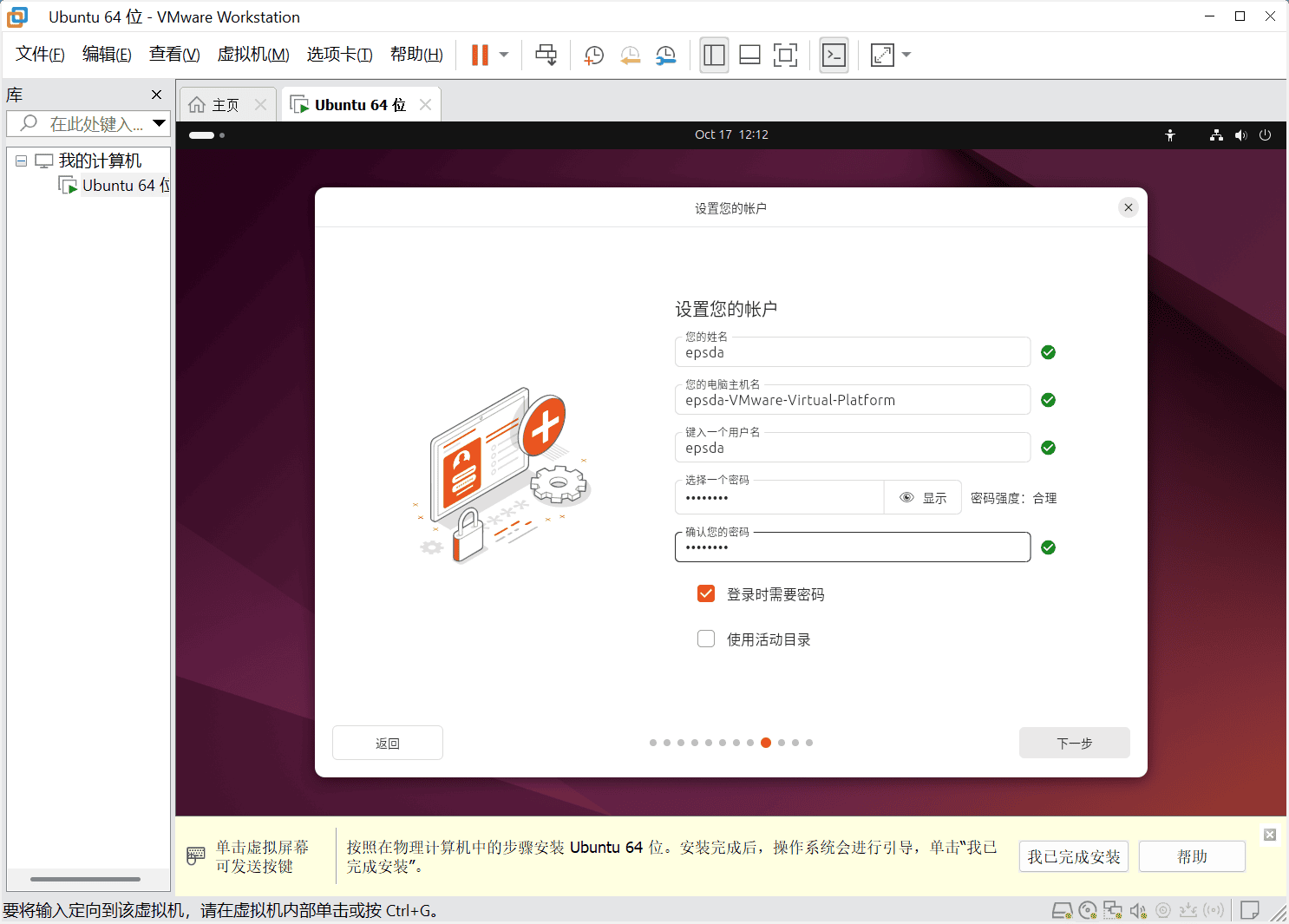Open the Ubuntu accessibility menu icon
Image resolution: width=1289 pixels, height=924 pixels.
[1170, 134]
